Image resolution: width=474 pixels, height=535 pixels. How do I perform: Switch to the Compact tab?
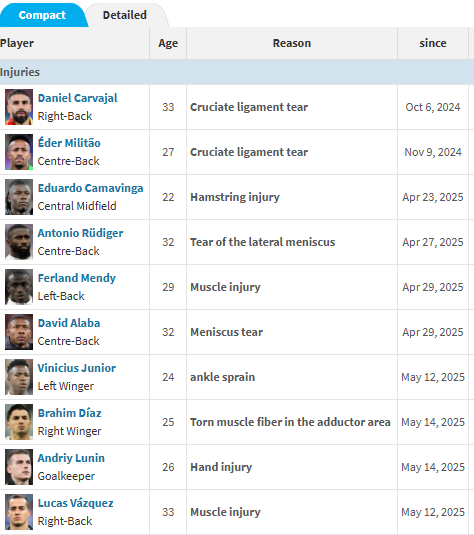point(42,15)
